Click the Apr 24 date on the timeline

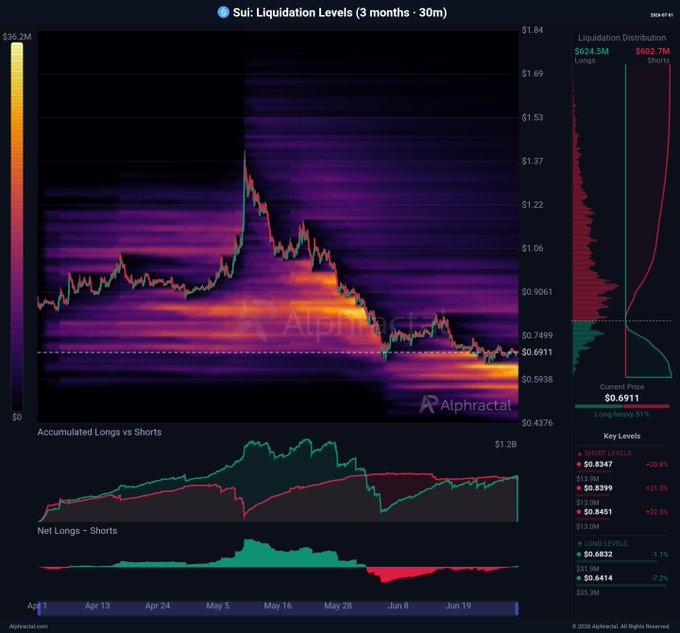point(157,606)
